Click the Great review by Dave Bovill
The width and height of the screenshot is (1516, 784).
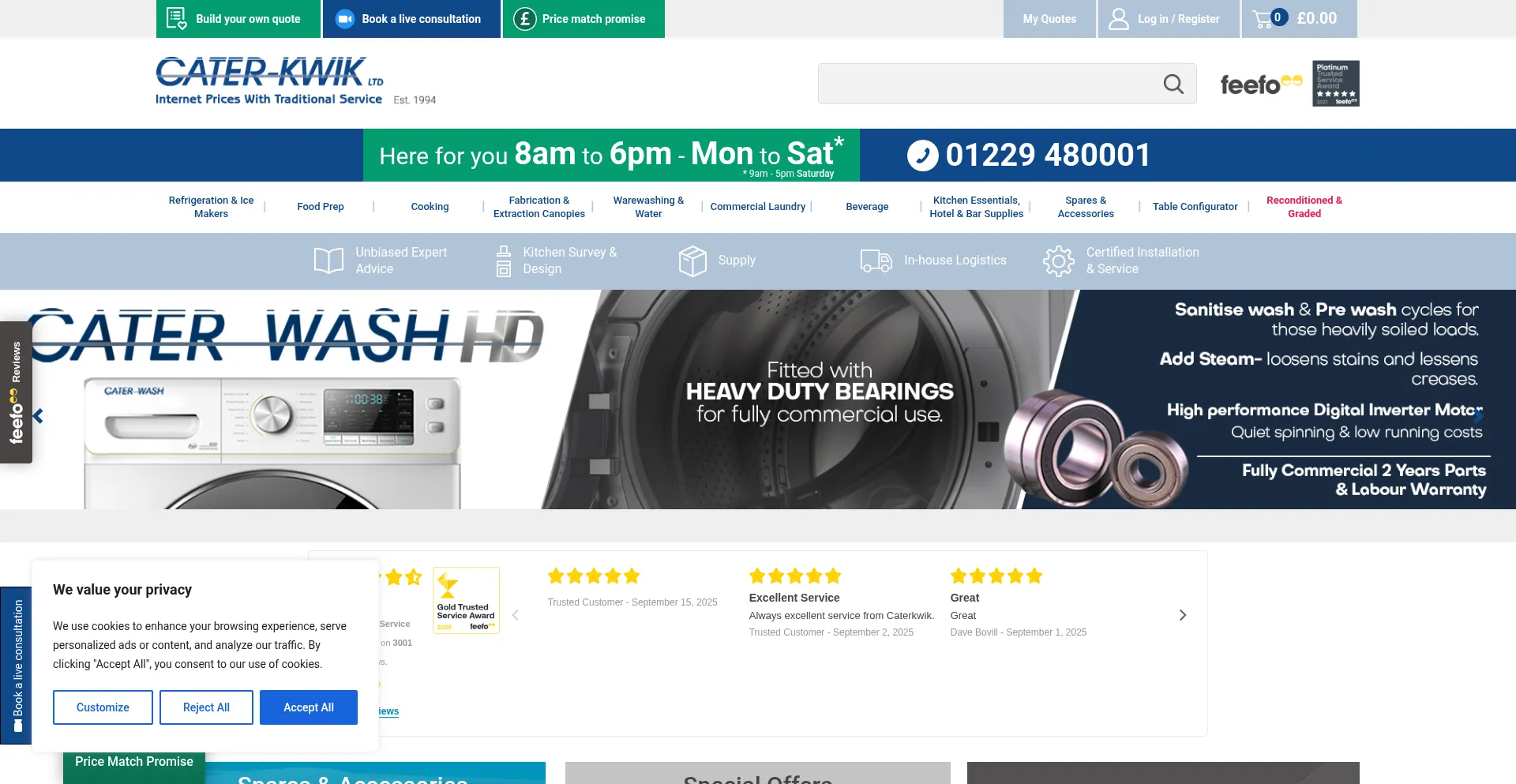tap(964, 598)
